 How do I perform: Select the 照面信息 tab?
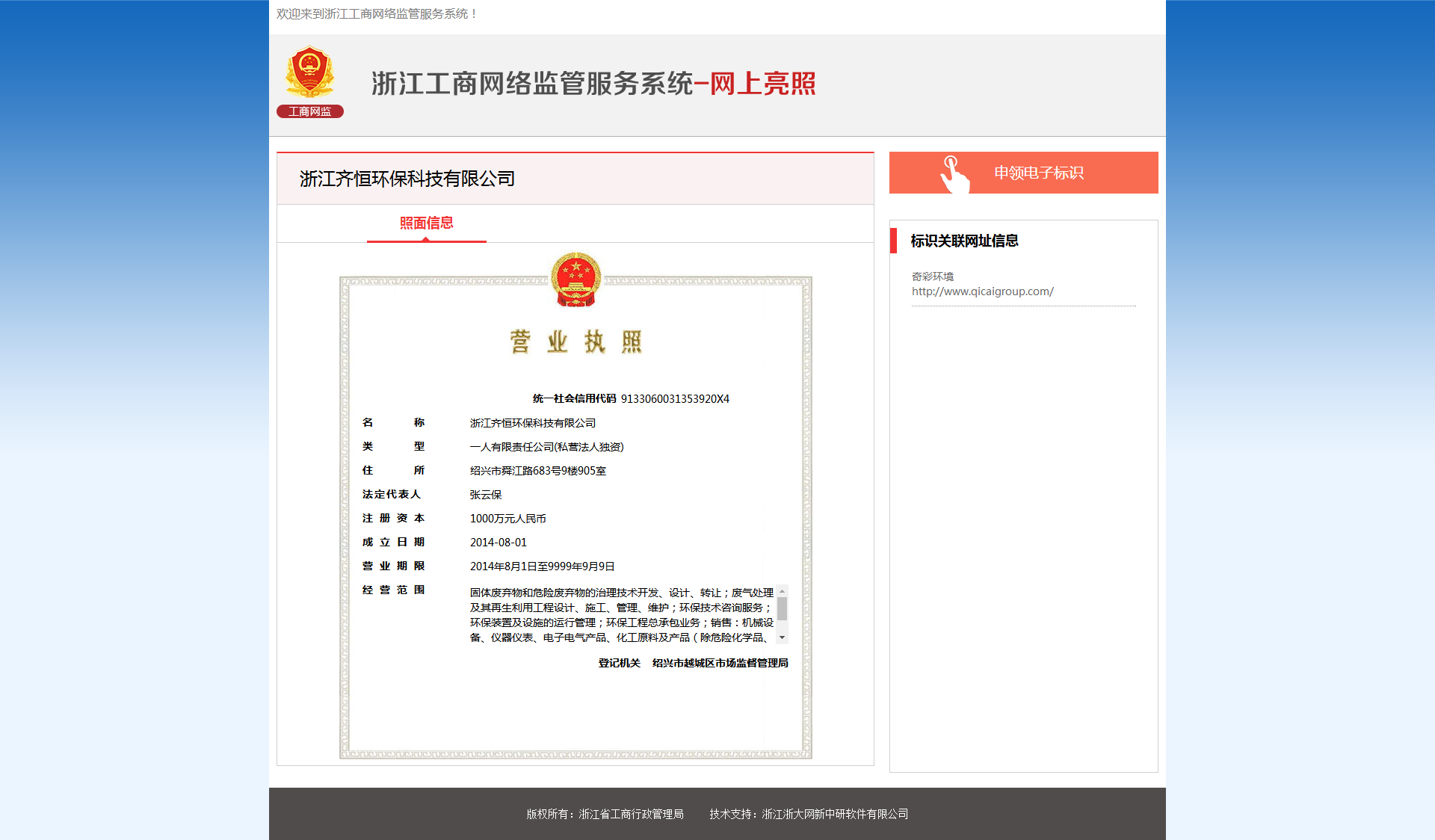coord(426,223)
